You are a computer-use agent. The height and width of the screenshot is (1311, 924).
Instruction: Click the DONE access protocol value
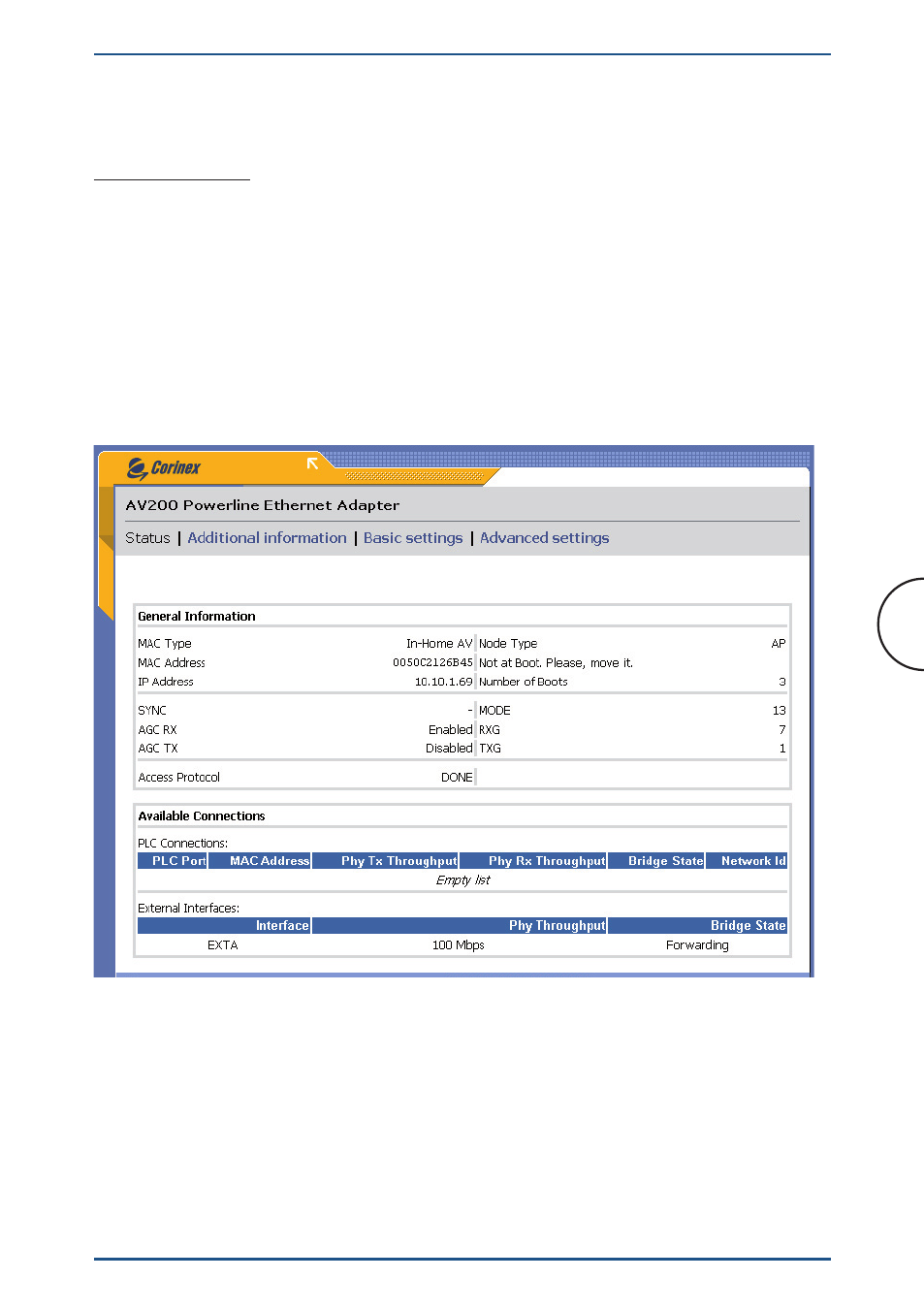point(457,778)
